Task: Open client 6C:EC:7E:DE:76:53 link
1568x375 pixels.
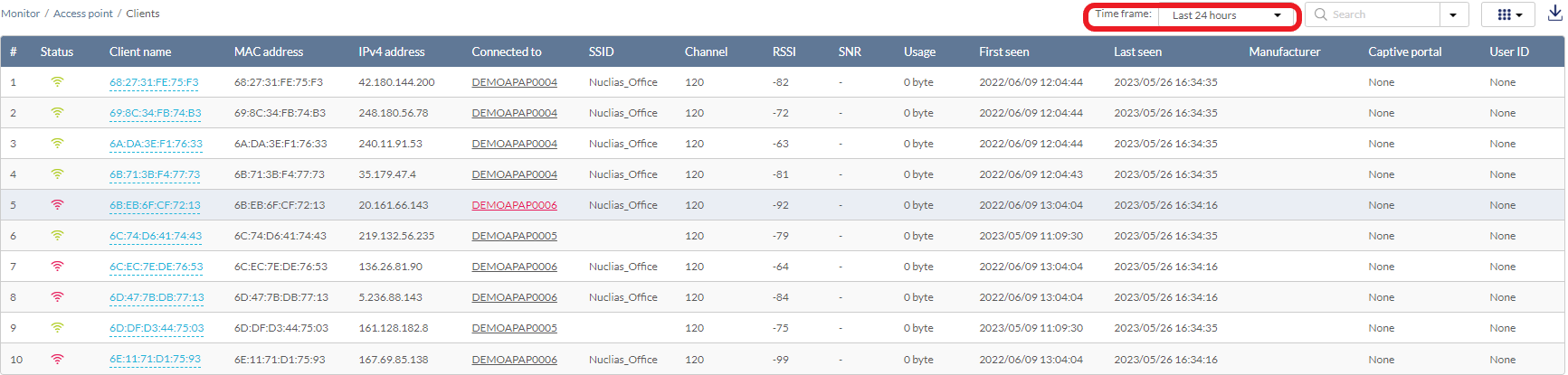Action: [x=157, y=267]
